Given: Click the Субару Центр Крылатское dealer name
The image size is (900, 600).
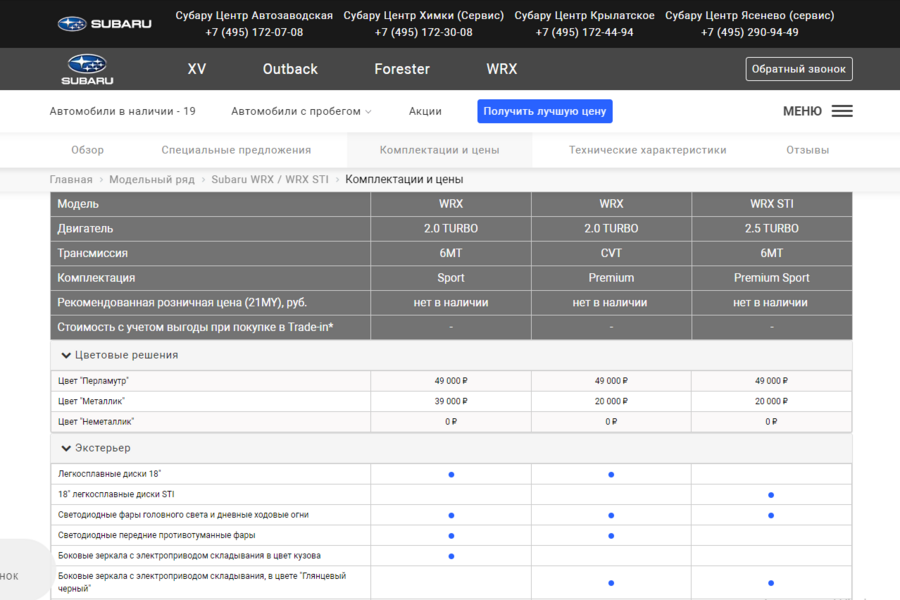Looking at the screenshot, I should (x=584, y=16).
